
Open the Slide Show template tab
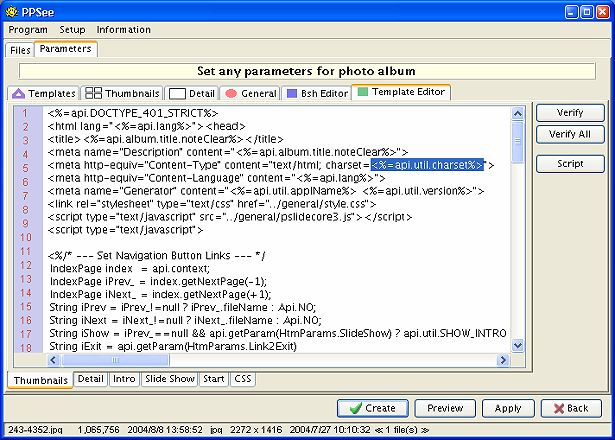click(169, 379)
